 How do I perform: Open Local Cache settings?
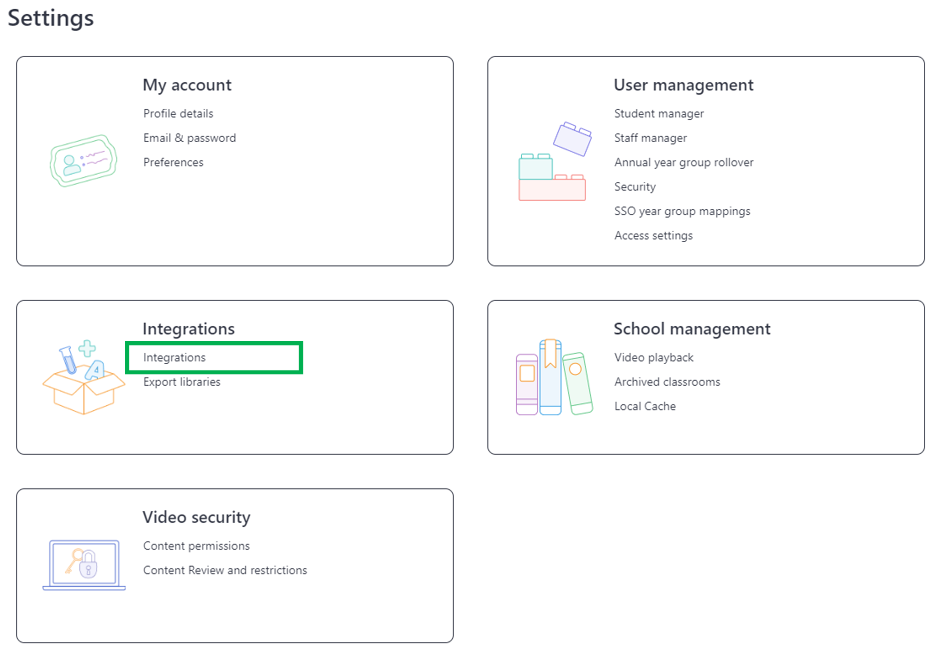point(645,406)
